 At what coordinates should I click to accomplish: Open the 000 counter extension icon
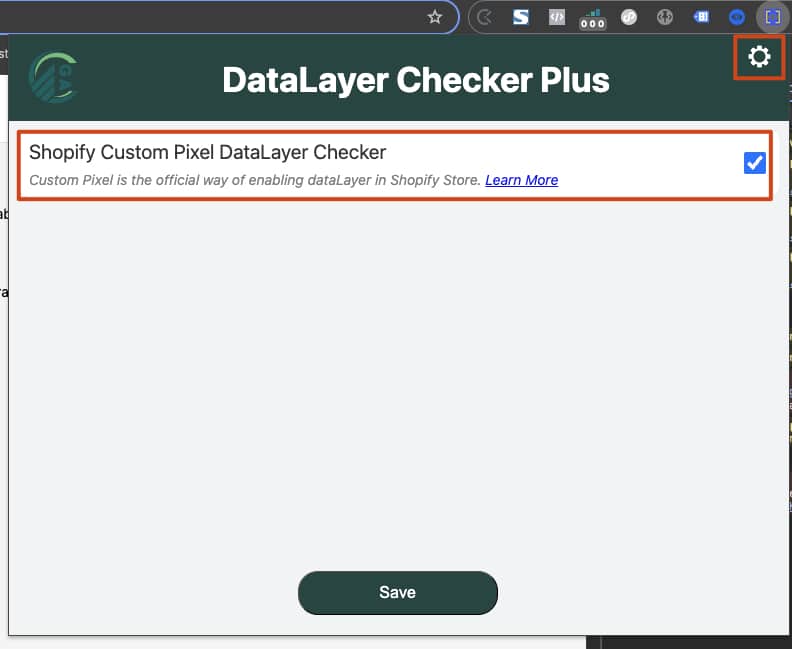click(592, 19)
